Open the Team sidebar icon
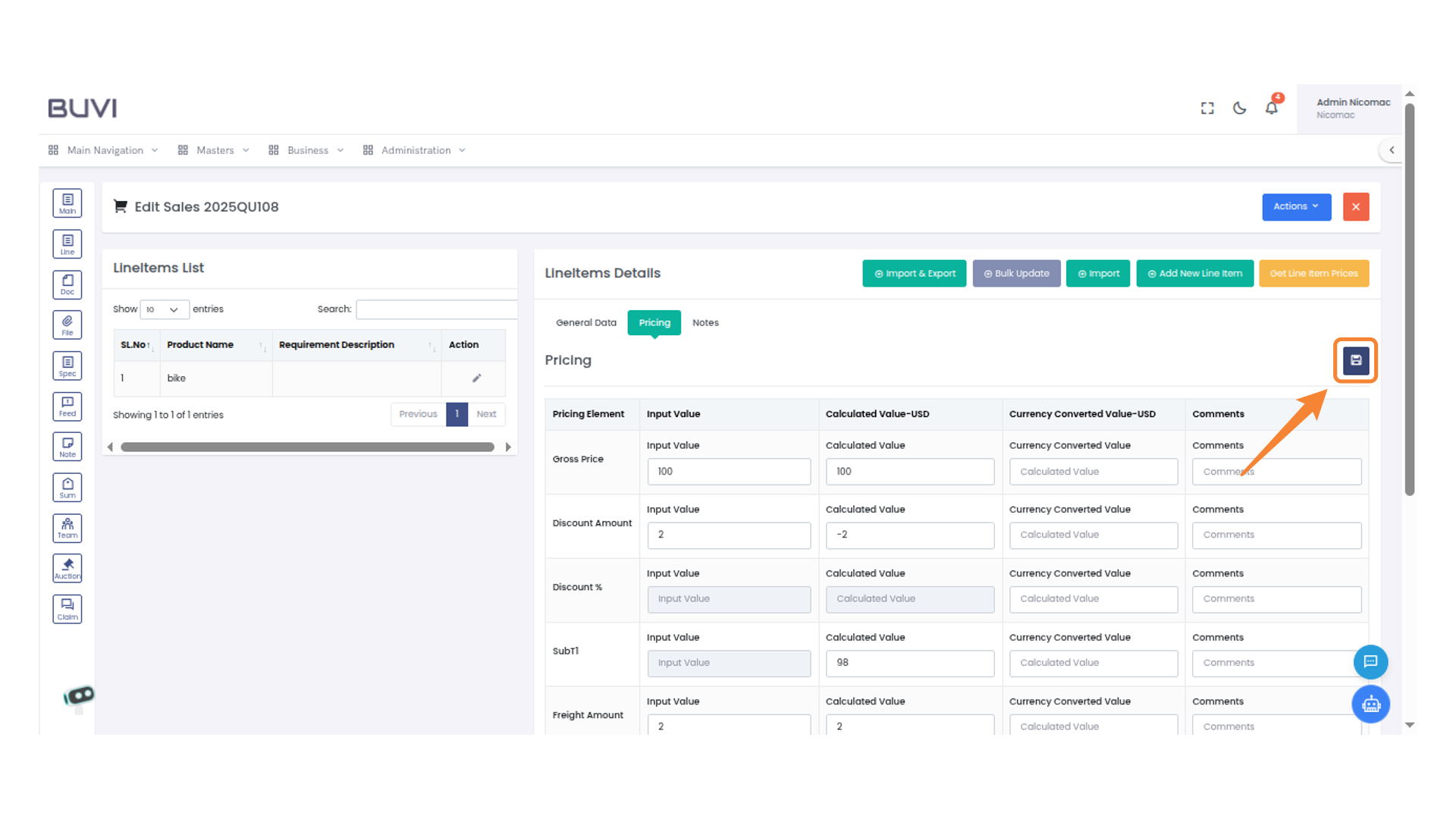1456x819 pixels. (x=67, y=528)
